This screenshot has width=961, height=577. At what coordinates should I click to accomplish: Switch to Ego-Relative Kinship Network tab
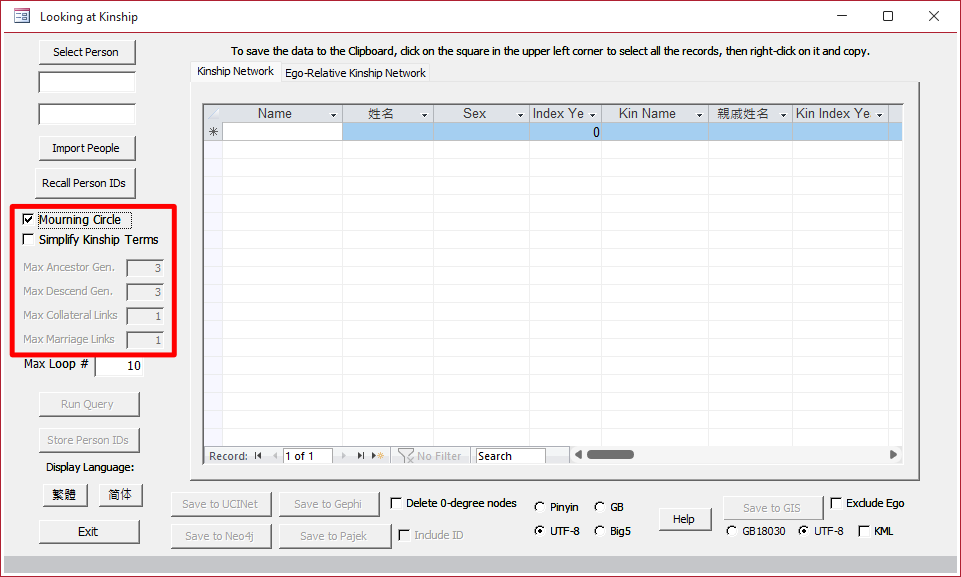coord(355,73)
